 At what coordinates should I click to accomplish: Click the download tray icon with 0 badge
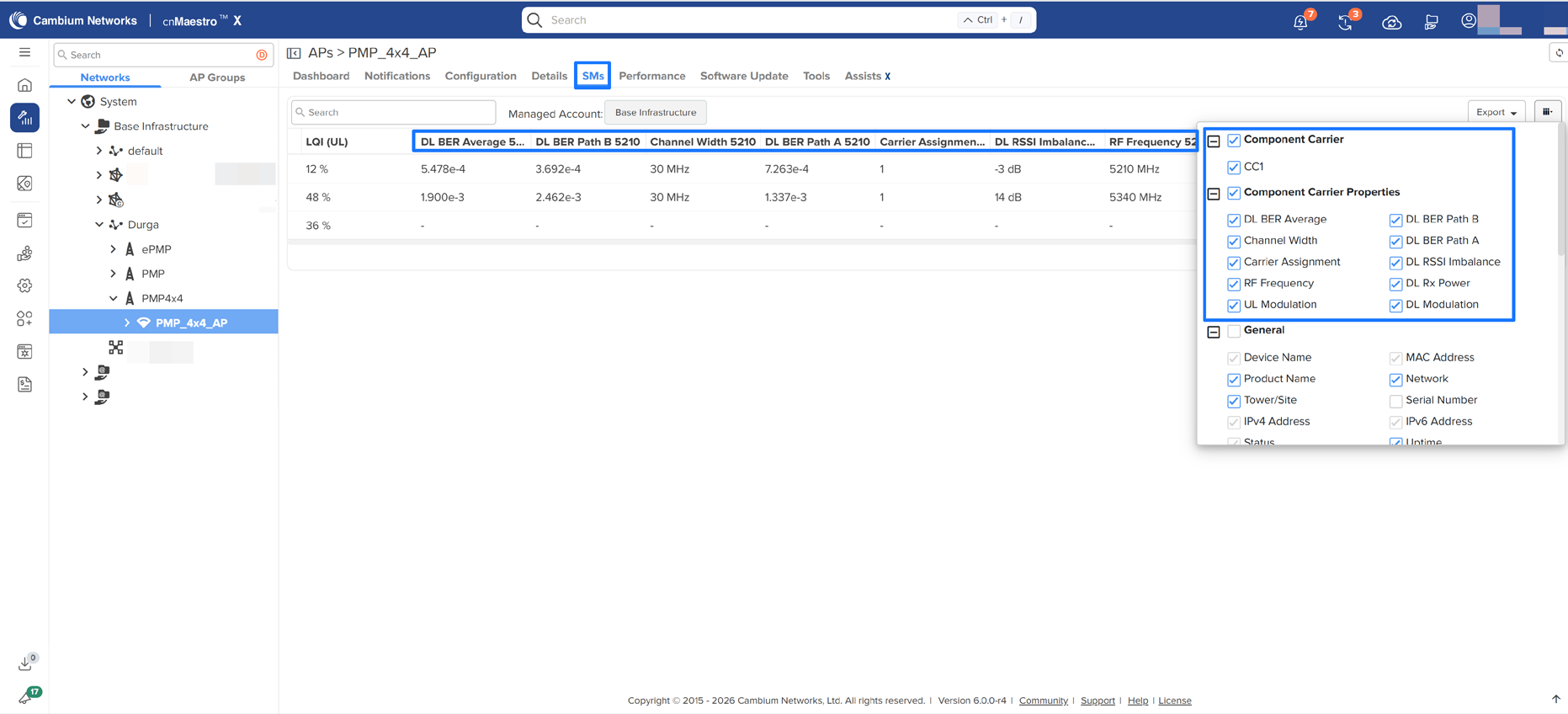coord(25,663)
